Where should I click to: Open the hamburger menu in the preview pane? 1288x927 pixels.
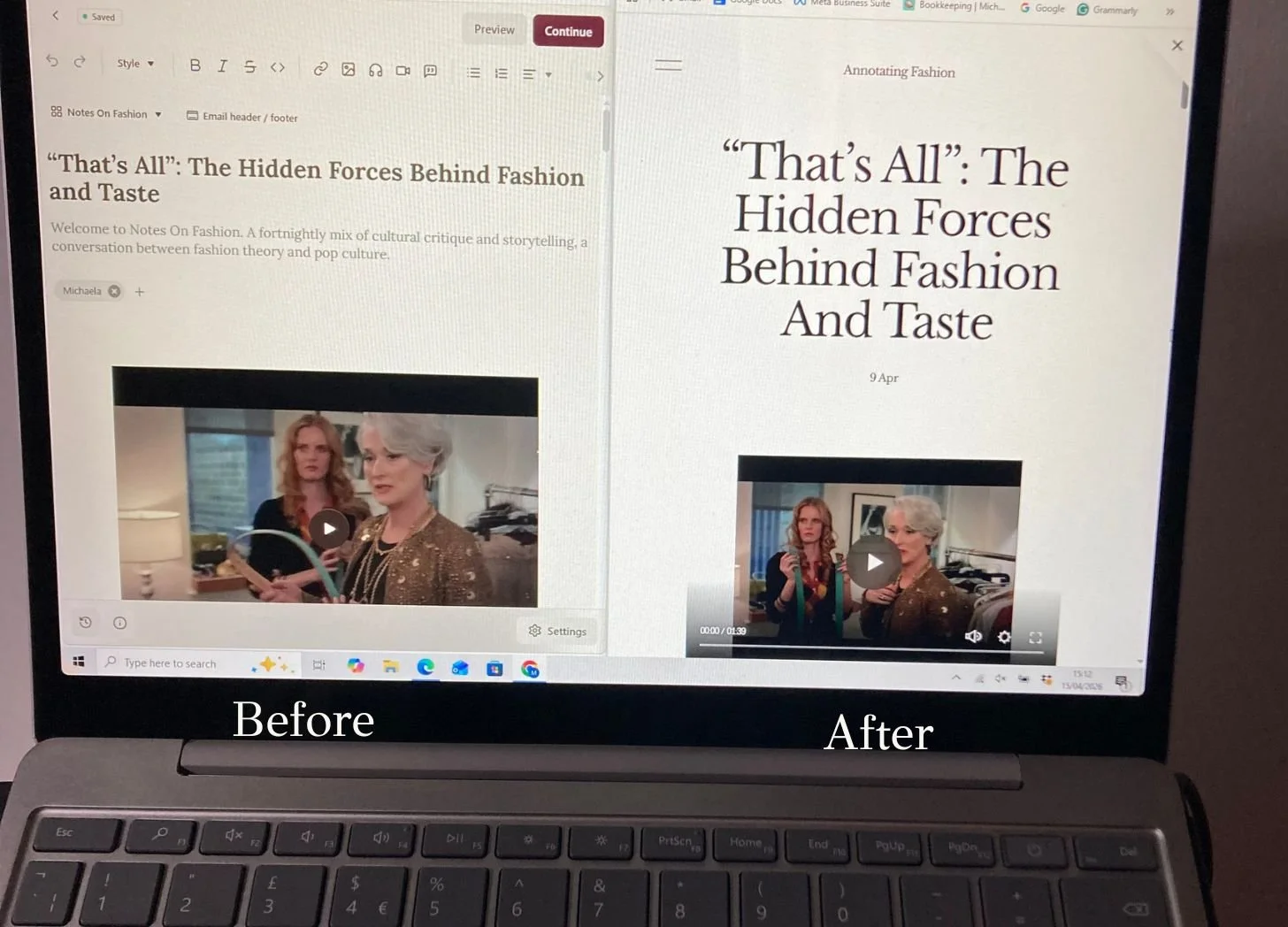(668, 65)
